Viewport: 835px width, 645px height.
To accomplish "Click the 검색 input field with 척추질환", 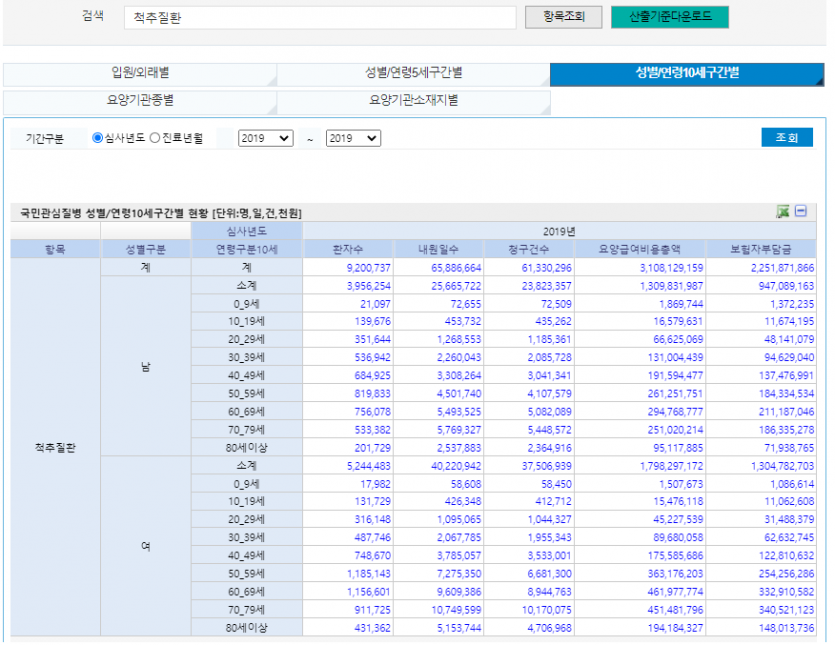I will tap(318, 18).
